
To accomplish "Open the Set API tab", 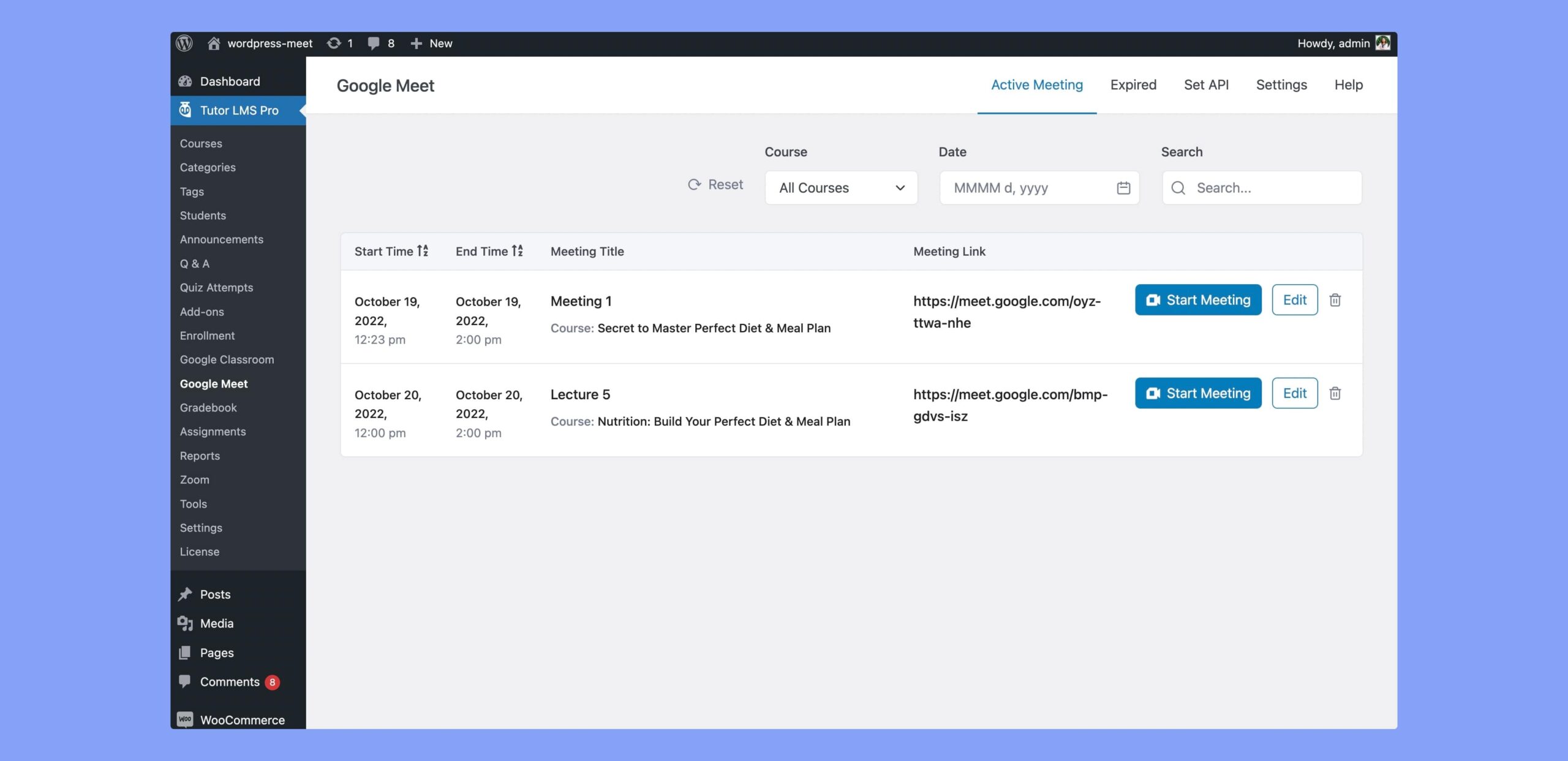I will coord(1206,84).
